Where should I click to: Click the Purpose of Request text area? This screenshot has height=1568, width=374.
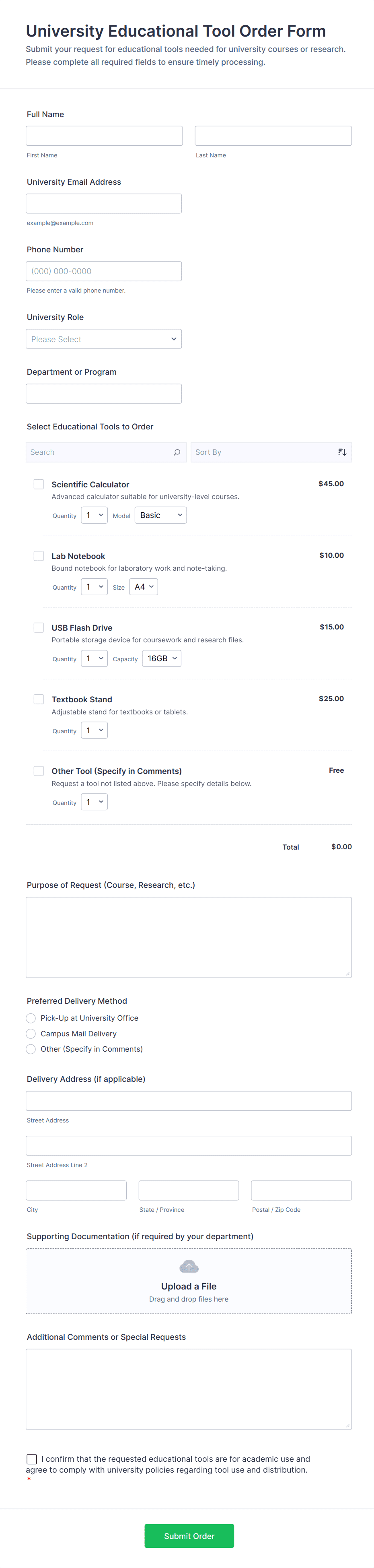pyautogui.click(x=189, y=937)
